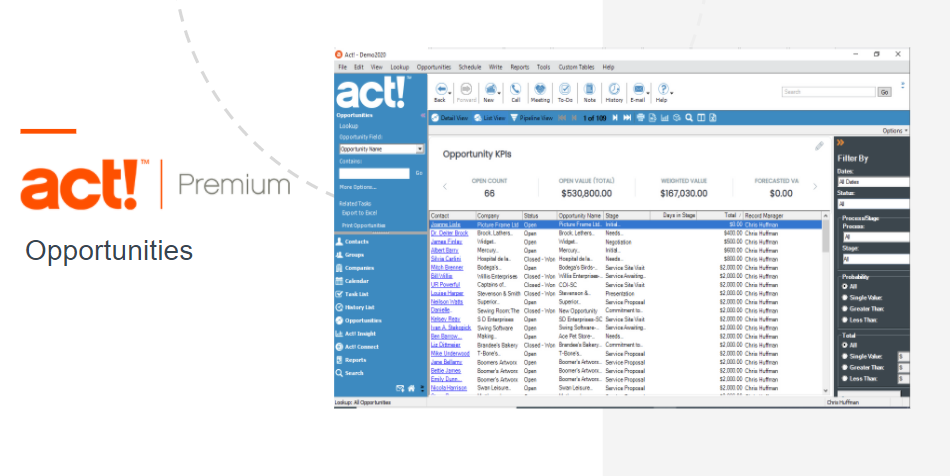
Task: Click the To-Do checkmark icon
Action: (x=565, y=90)
